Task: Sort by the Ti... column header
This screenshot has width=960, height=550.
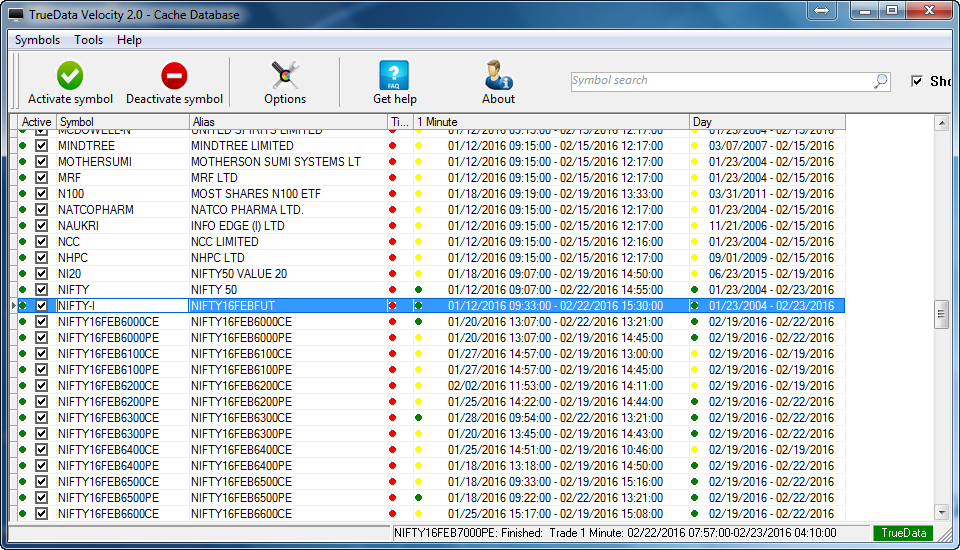Action: point(400,122)
